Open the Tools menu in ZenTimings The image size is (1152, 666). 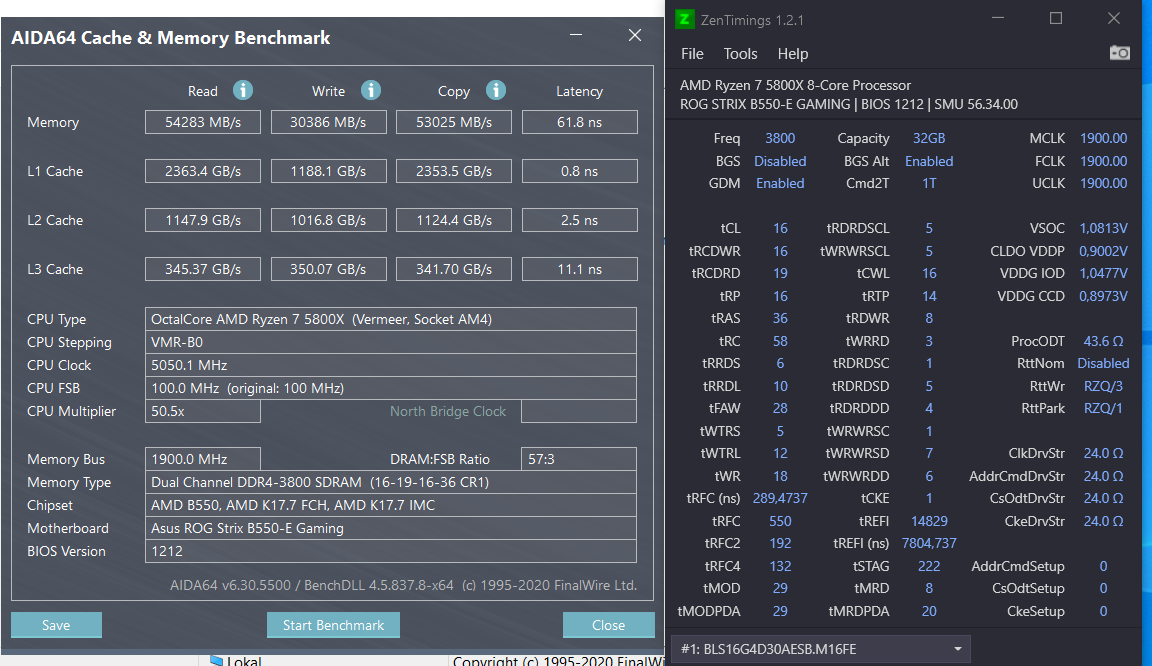(x=741, y=54)
